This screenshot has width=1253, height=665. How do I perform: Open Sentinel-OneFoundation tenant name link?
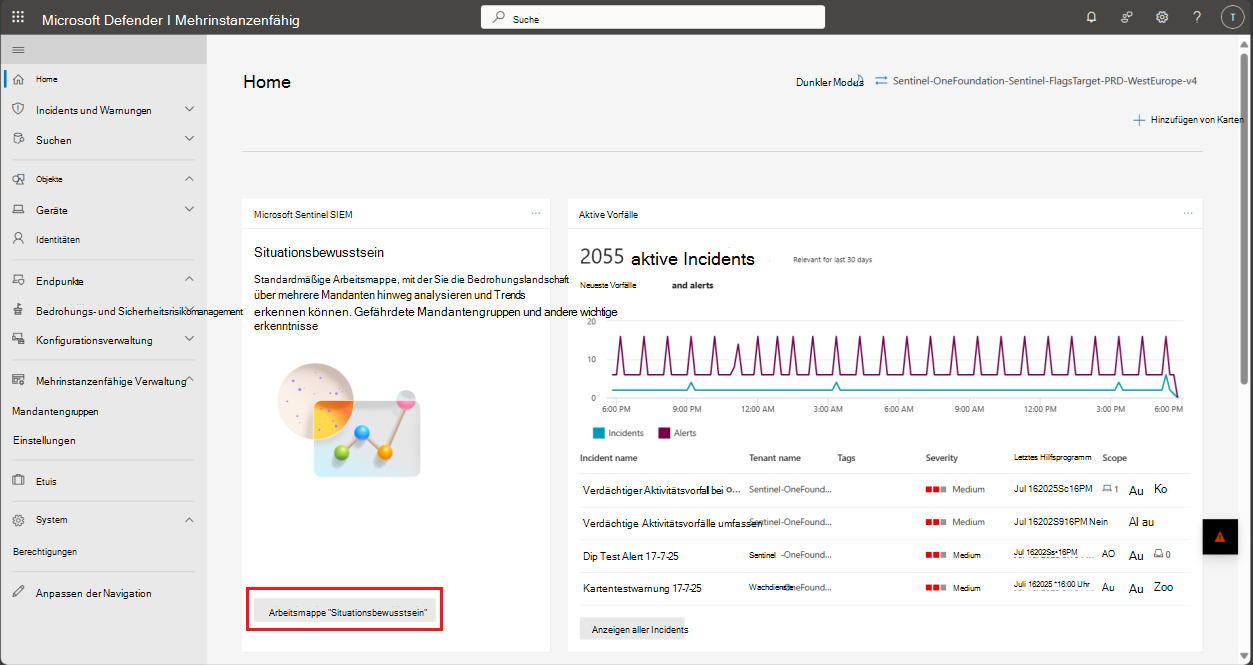(x=1045, y=81)
